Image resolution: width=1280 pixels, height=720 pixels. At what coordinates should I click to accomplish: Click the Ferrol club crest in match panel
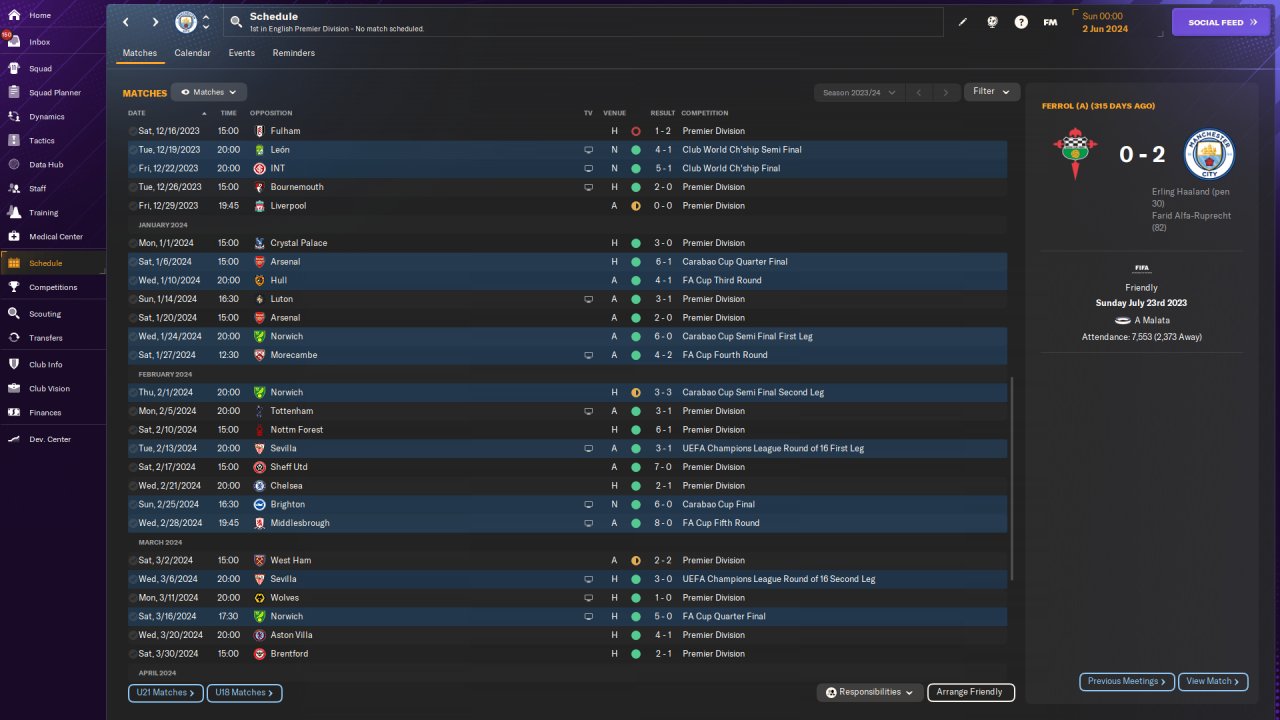1075,155
